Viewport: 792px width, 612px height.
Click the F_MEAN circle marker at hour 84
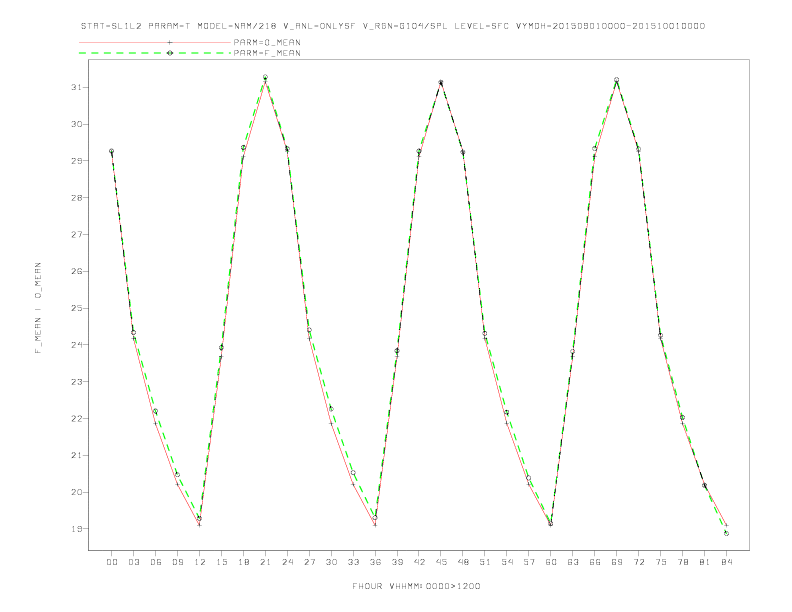tap(726, 533)
